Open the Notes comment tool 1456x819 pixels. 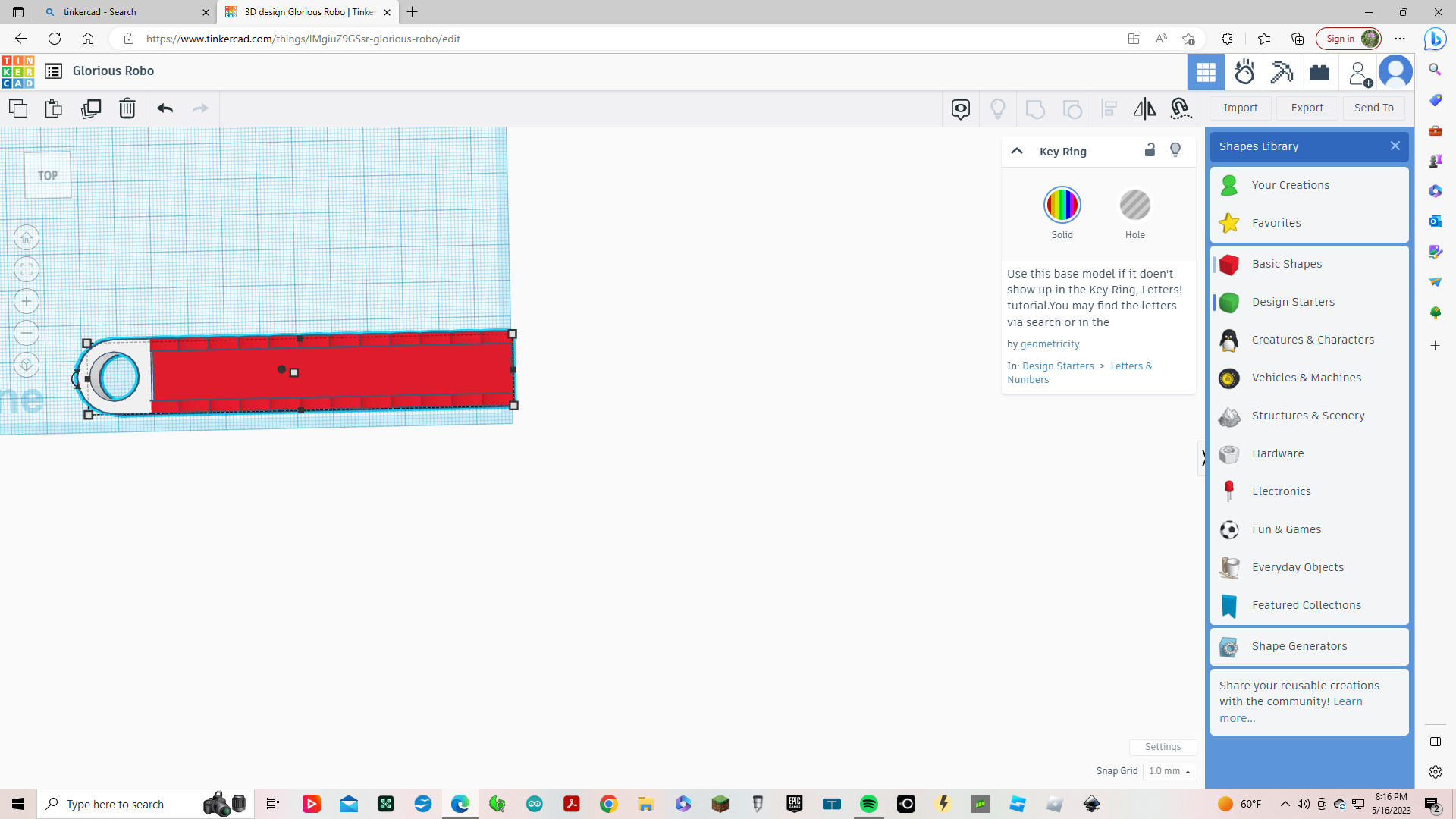click(x=961, y=108)
